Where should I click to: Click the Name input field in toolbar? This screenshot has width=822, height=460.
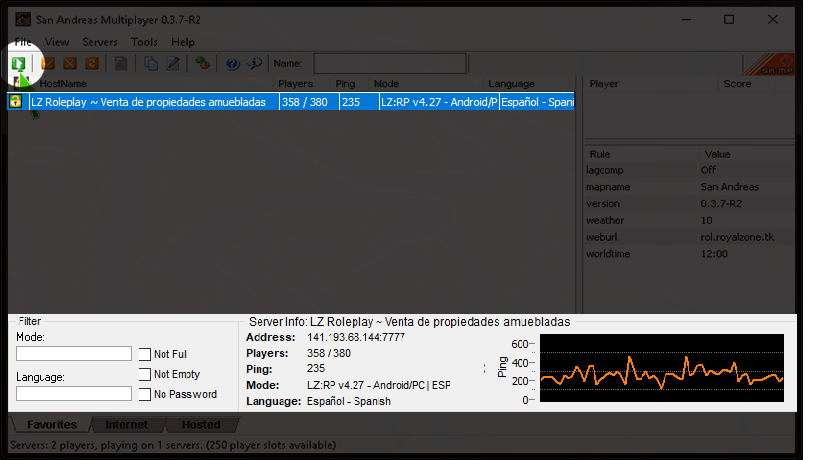[390, 63]
